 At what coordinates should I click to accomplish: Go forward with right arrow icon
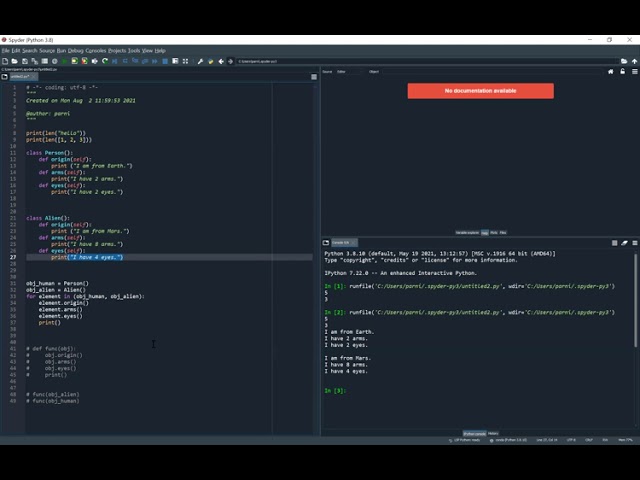point(230,61)
